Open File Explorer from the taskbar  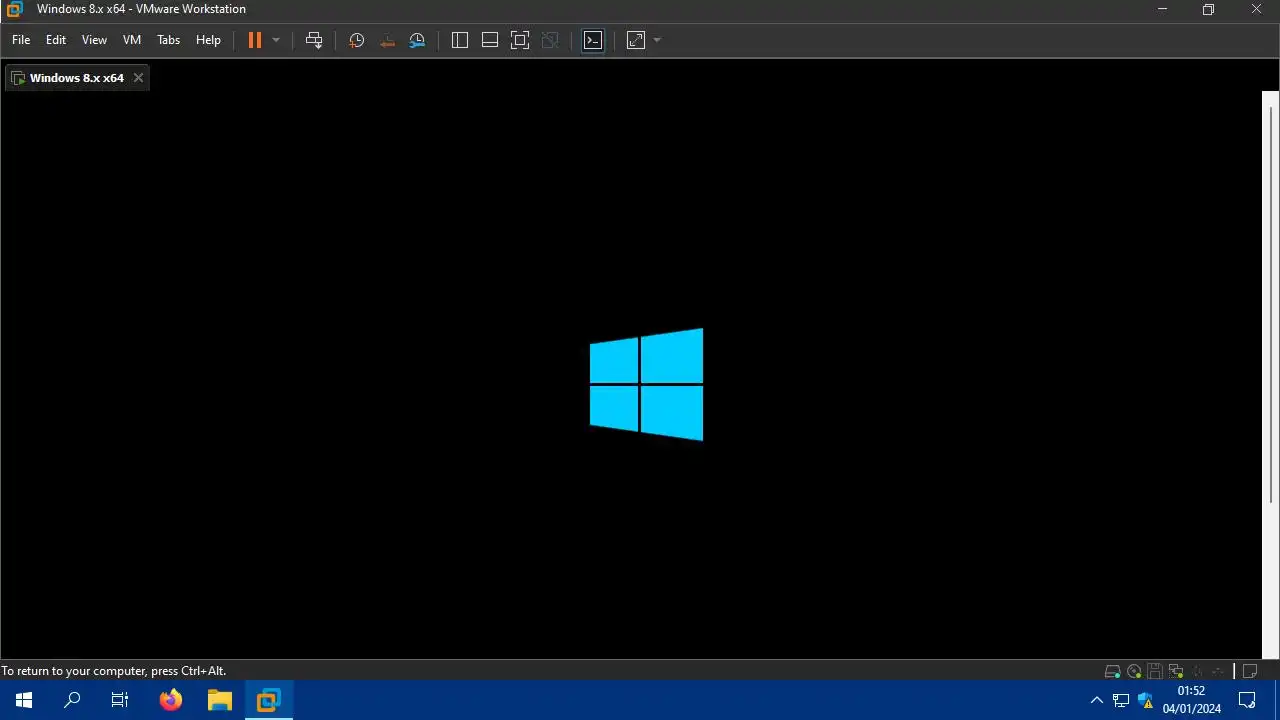[x=220, y=700]
